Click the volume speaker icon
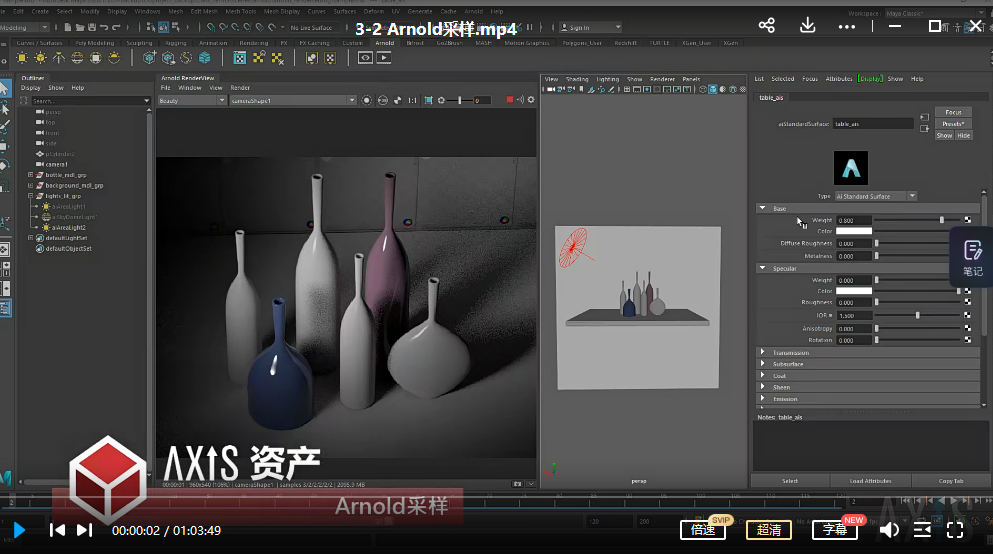The image size is (993, 554). [888, 530]
